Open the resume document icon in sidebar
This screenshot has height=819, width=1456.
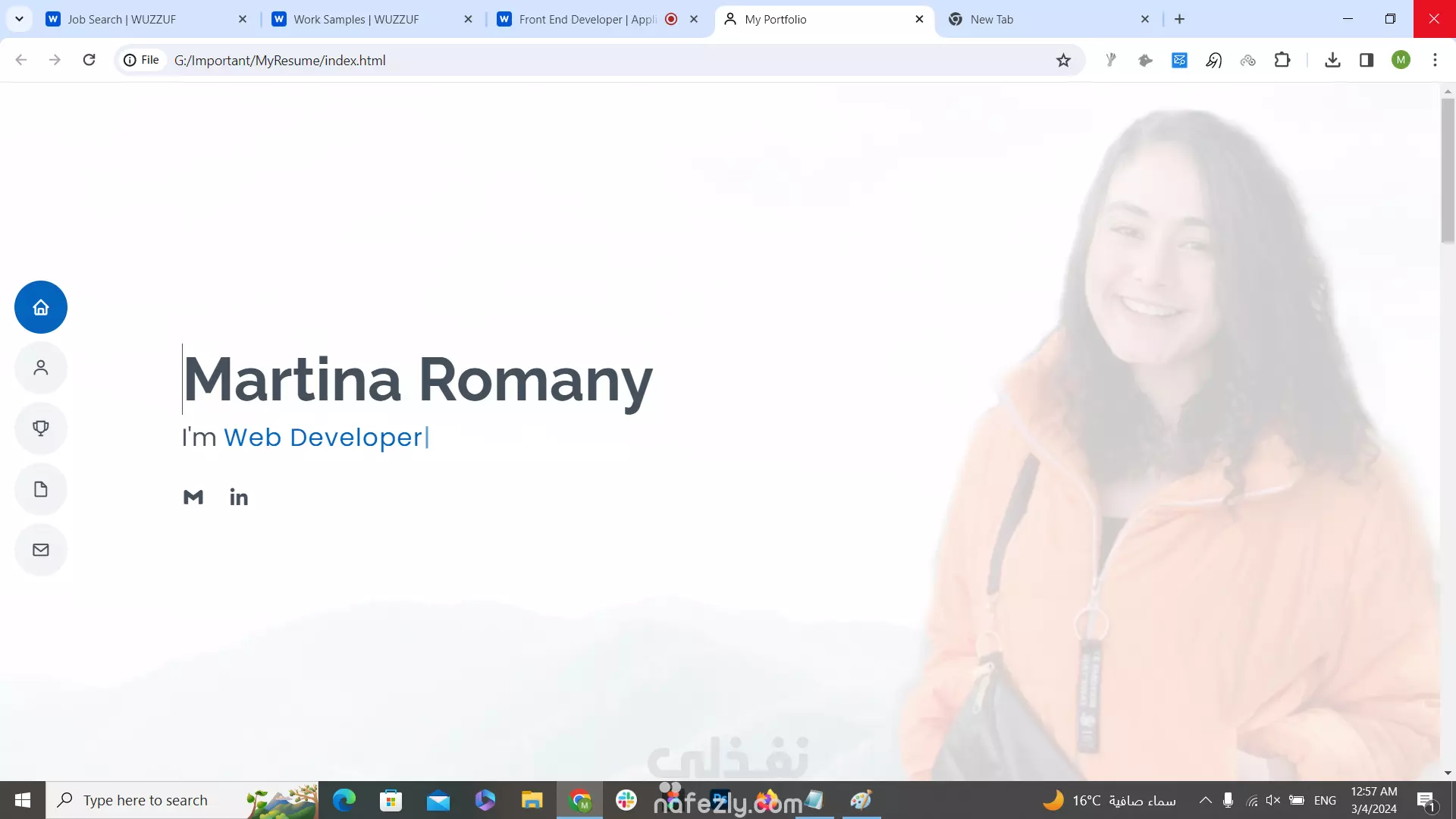[41, 489]
